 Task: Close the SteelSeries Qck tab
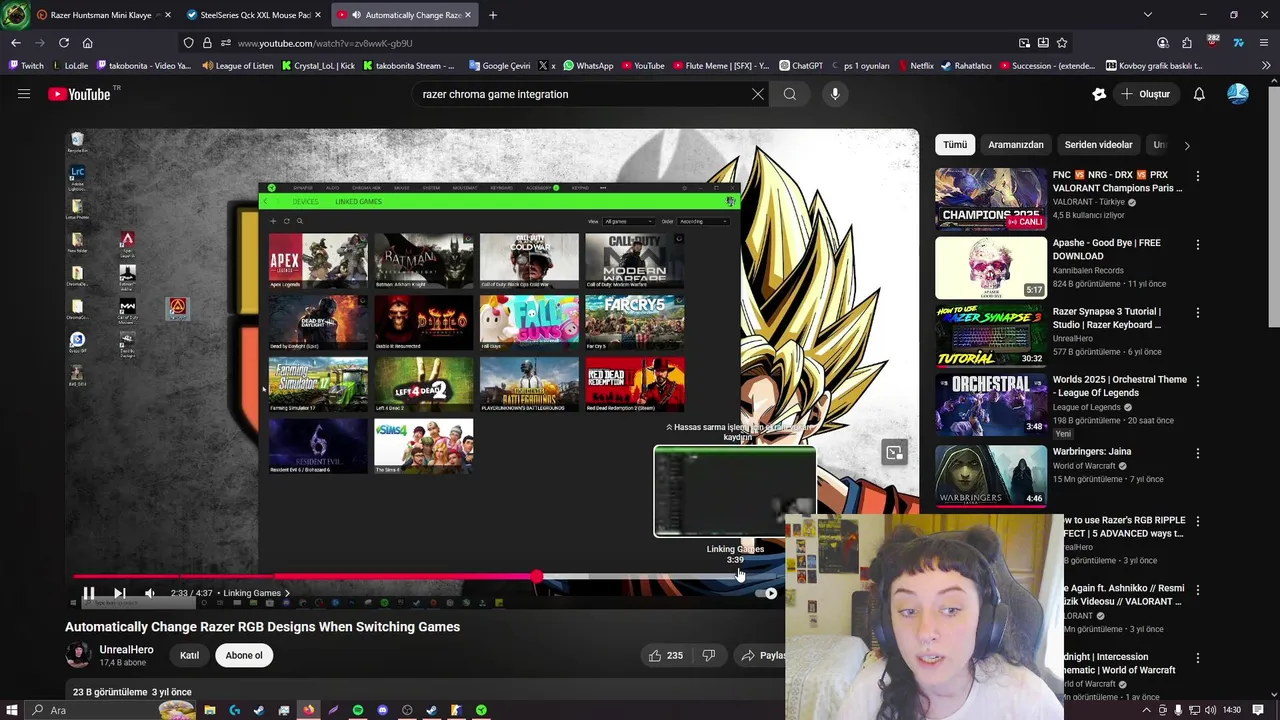317,15
